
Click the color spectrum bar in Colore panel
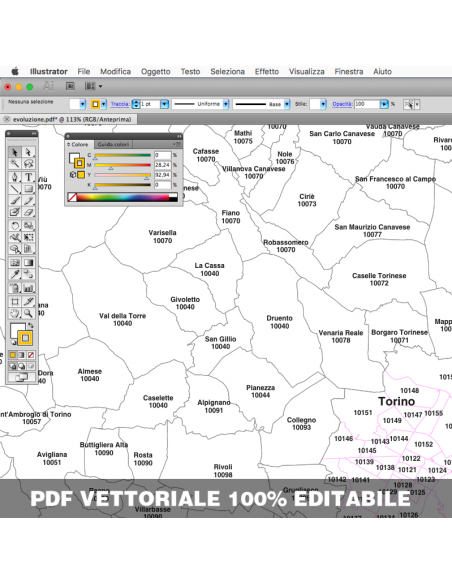point(122,197)
